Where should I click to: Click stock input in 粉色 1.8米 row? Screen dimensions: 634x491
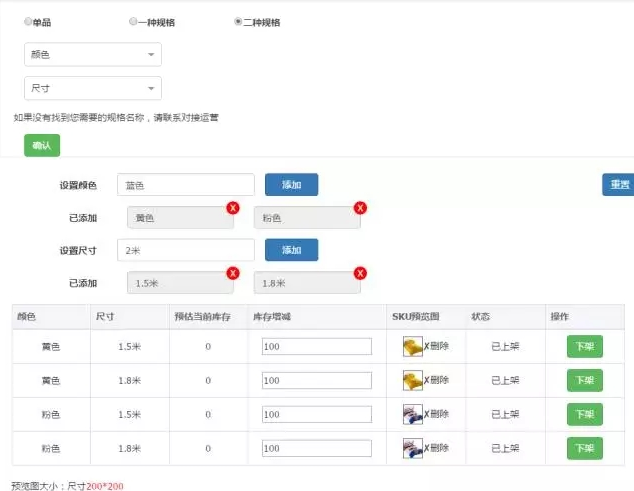tap(316, 448)
